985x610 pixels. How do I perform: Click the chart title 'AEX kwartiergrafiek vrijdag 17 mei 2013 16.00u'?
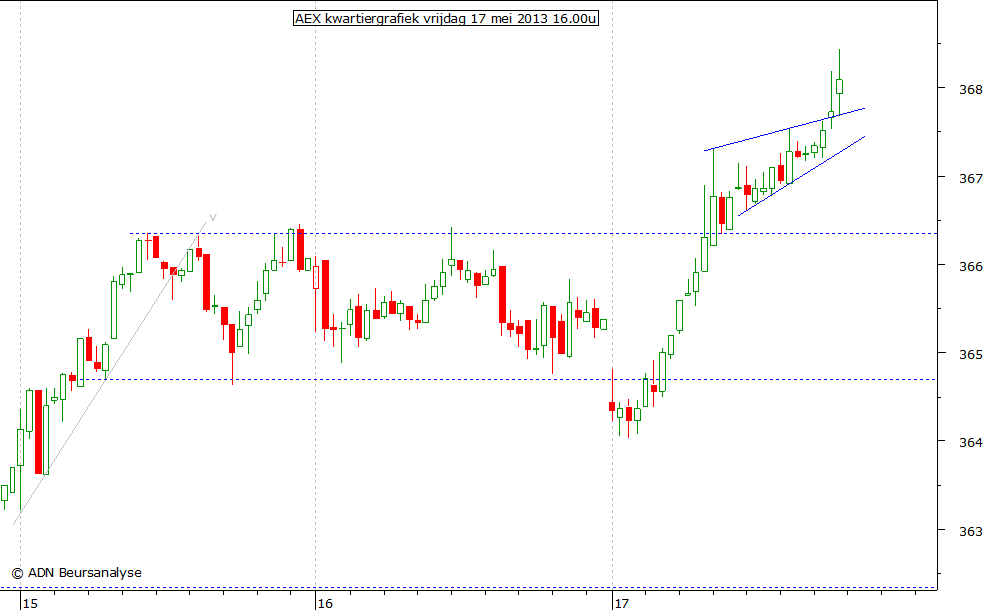446,18
